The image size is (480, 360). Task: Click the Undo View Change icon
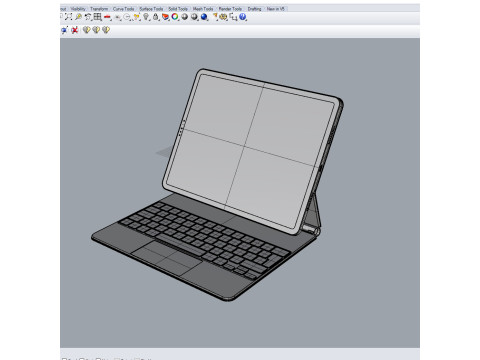(x=88, y=17)
